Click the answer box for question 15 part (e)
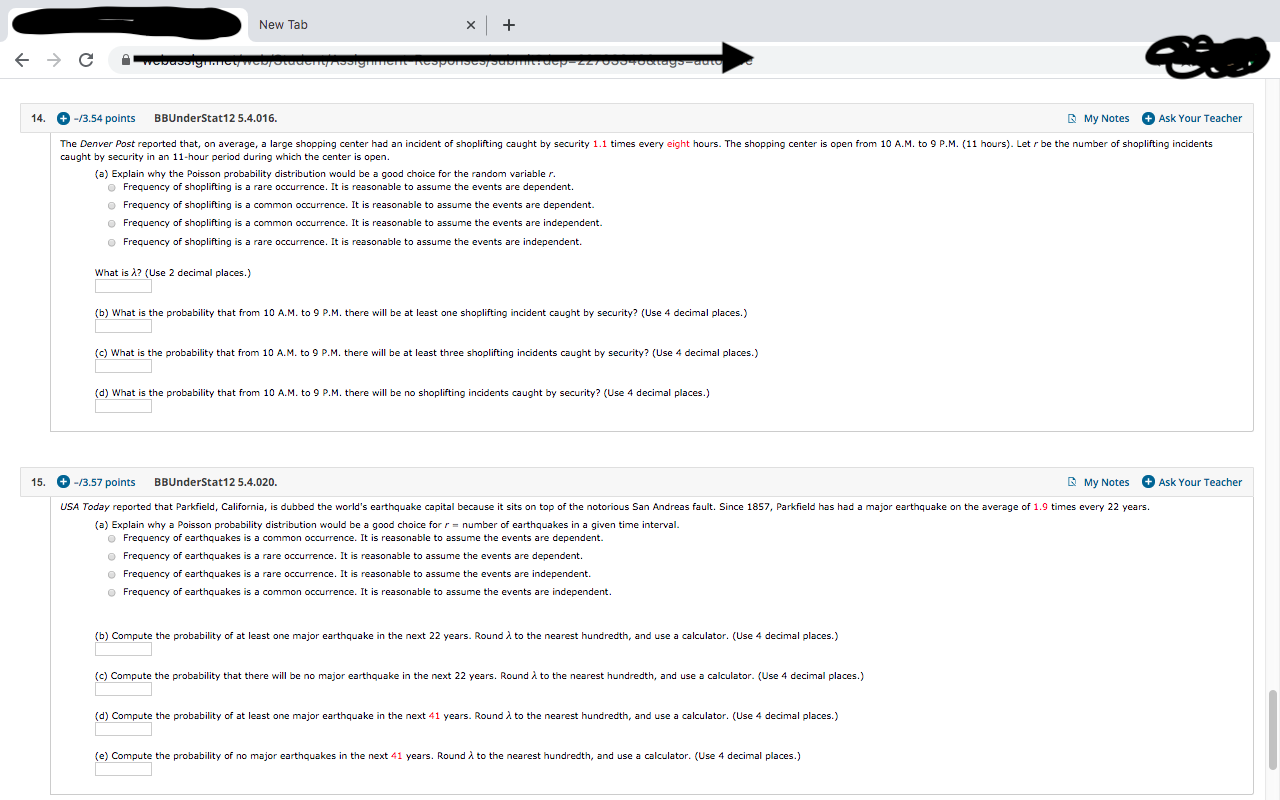This screenshot has height=800, width=1280. 122,769
